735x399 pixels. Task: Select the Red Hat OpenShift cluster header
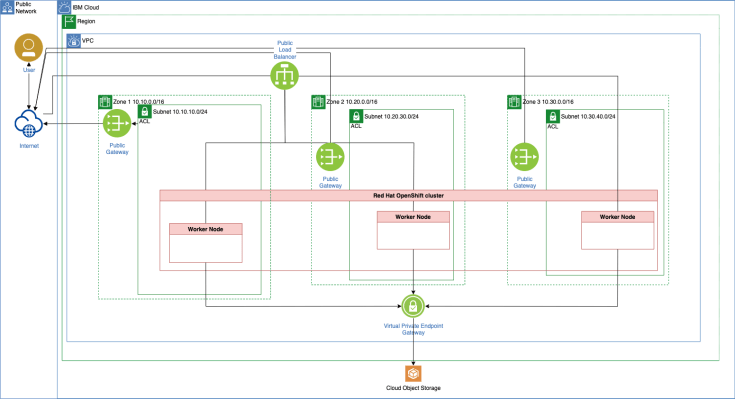(x=408, y=196)
